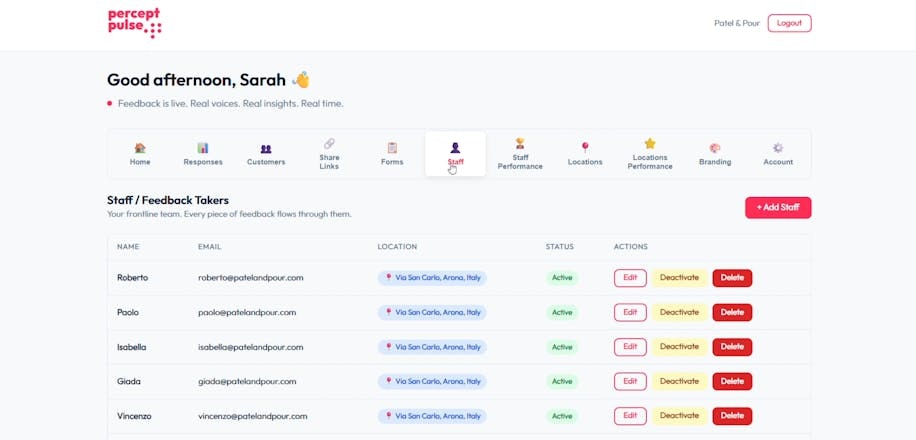
Task: Deactivate Paolo's account
Action: [x=679, y=312]
